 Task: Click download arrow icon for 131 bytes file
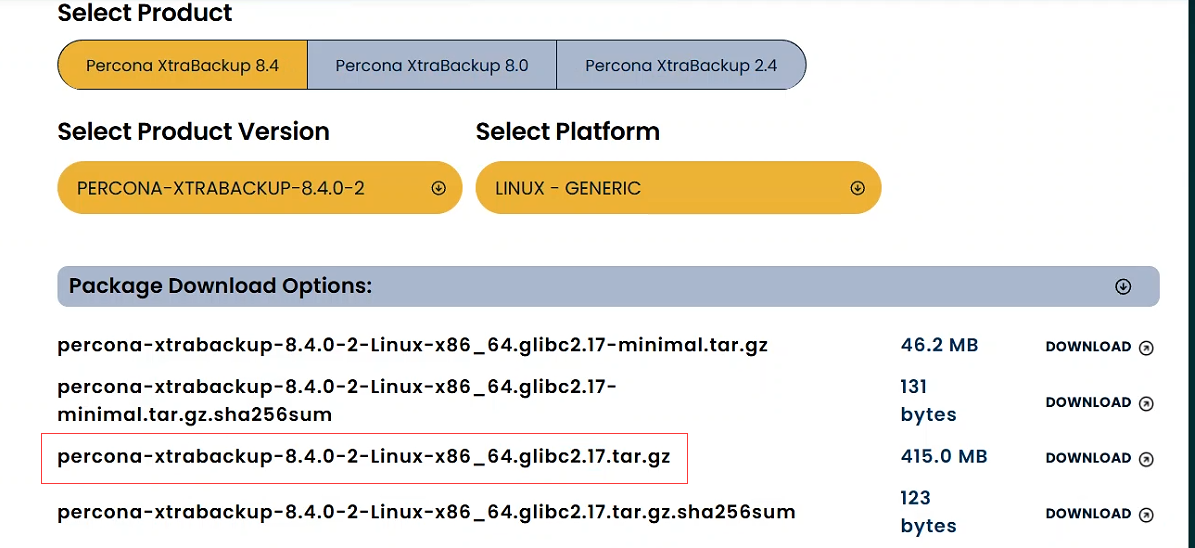pyautogui.click(x=1147, y=404)
